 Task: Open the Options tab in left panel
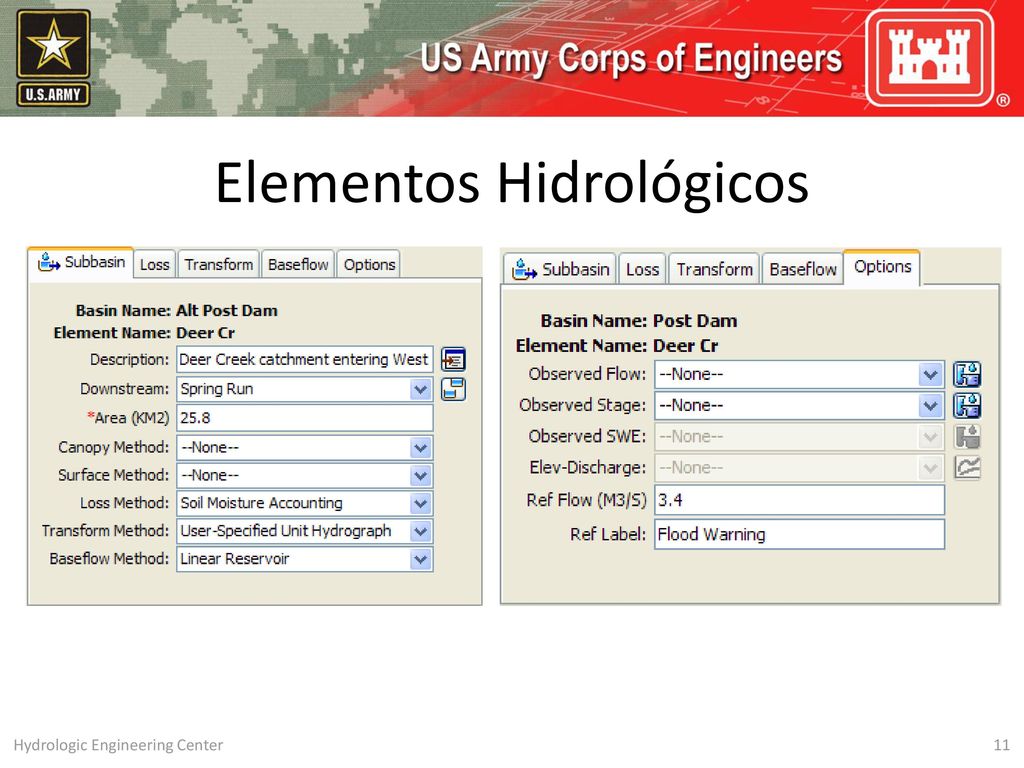point(369,264)
